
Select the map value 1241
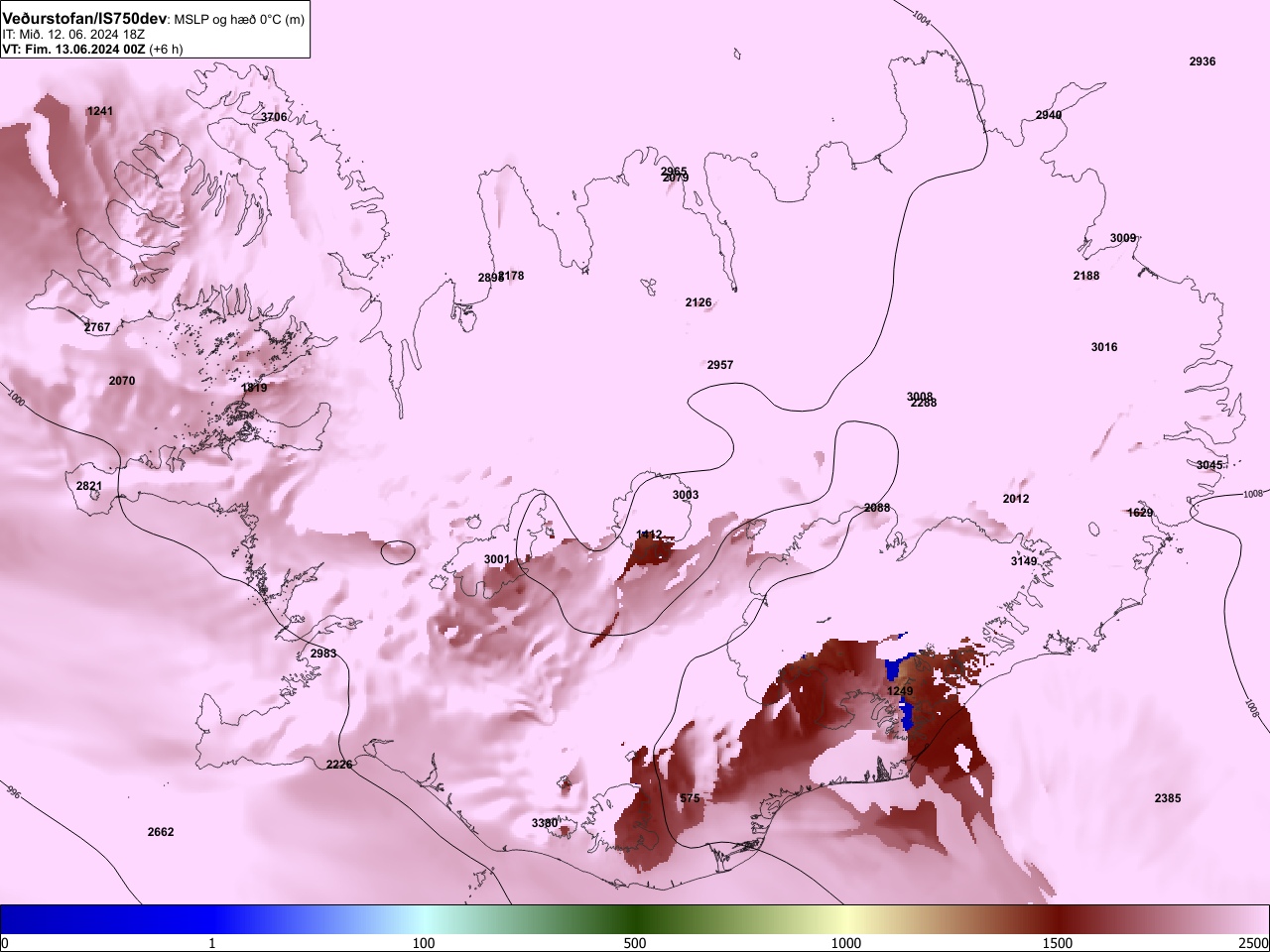[100, 111]
